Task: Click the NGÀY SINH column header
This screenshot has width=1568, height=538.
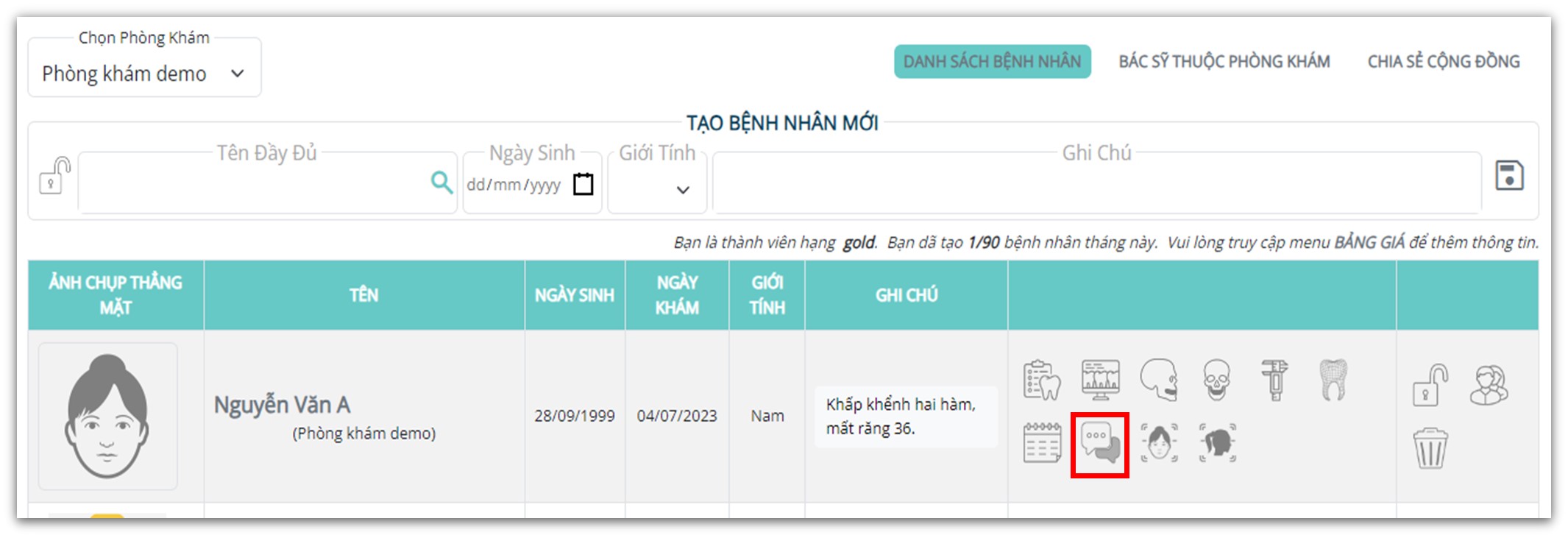Action: click(575, 295)
